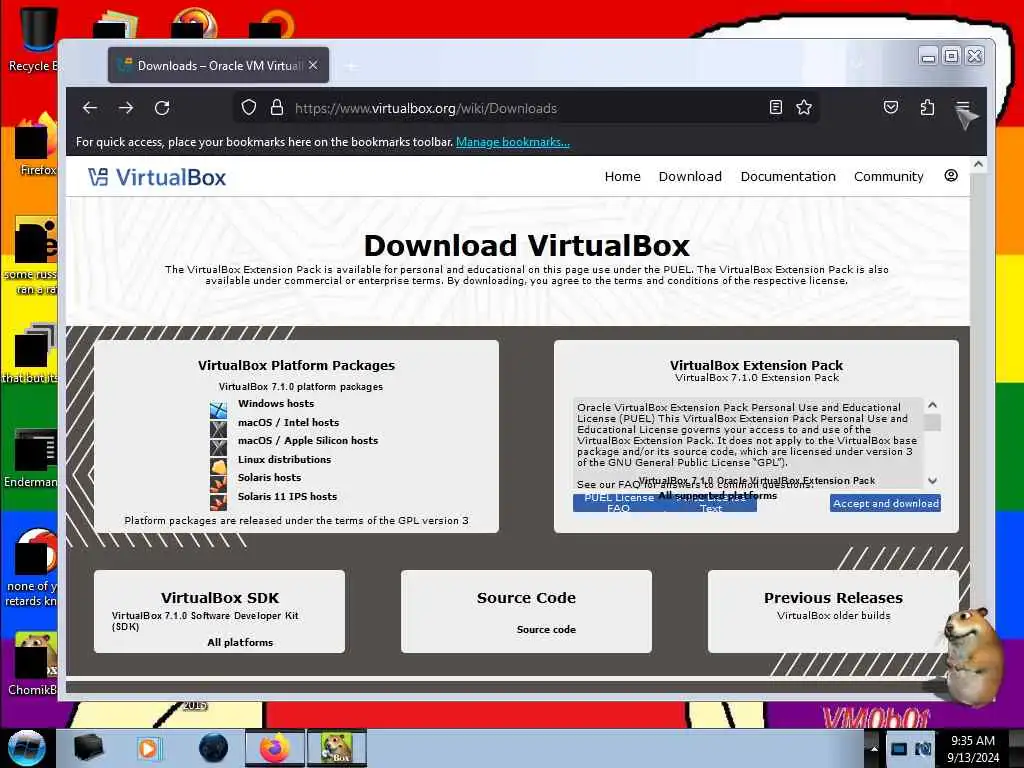Screen dimensions: 1024x768
Task: Click the Solaris 11 IPS hosts icon
Action: pyautogui.click(x=218, y=502)
